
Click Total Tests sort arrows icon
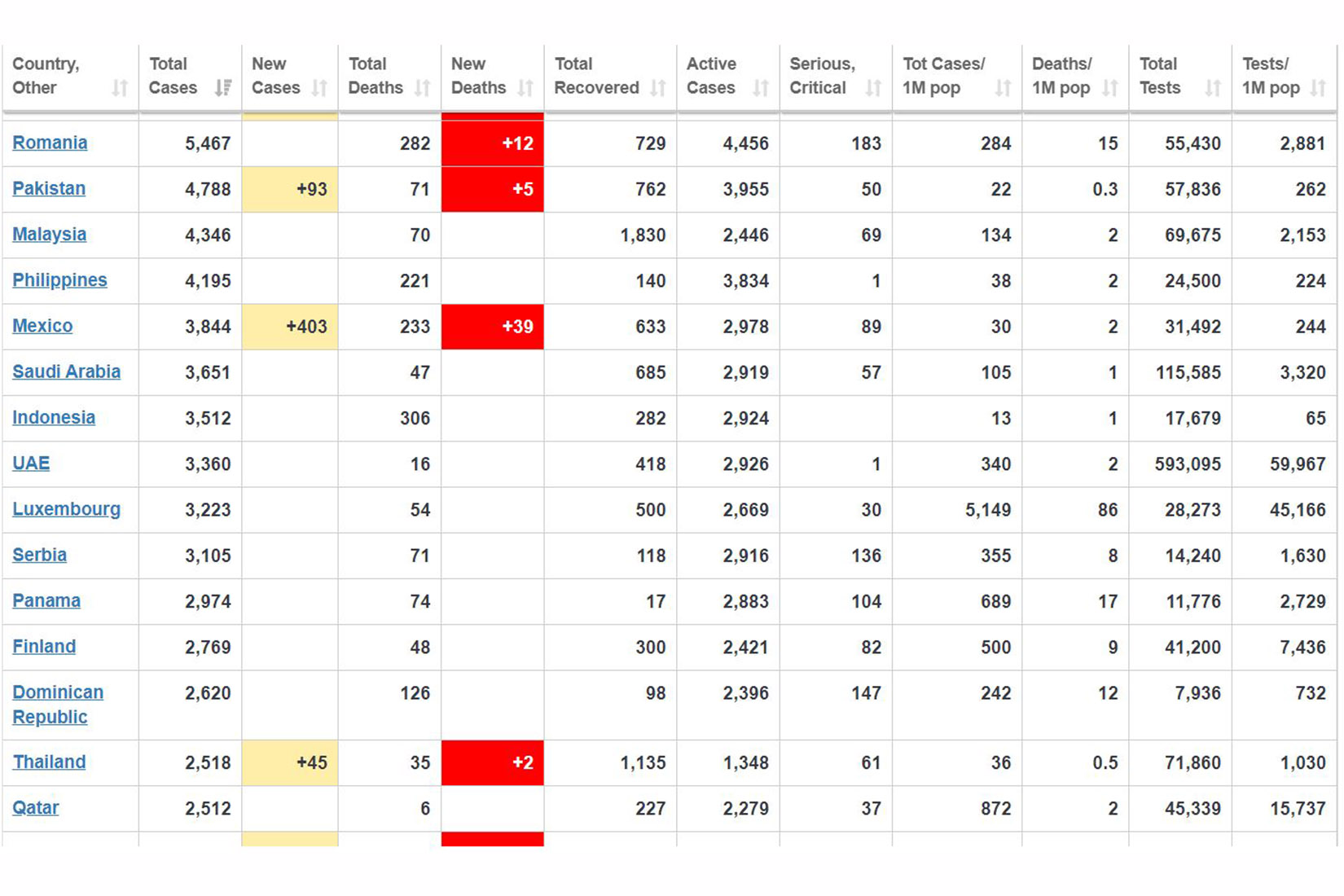coord(1213,88)
